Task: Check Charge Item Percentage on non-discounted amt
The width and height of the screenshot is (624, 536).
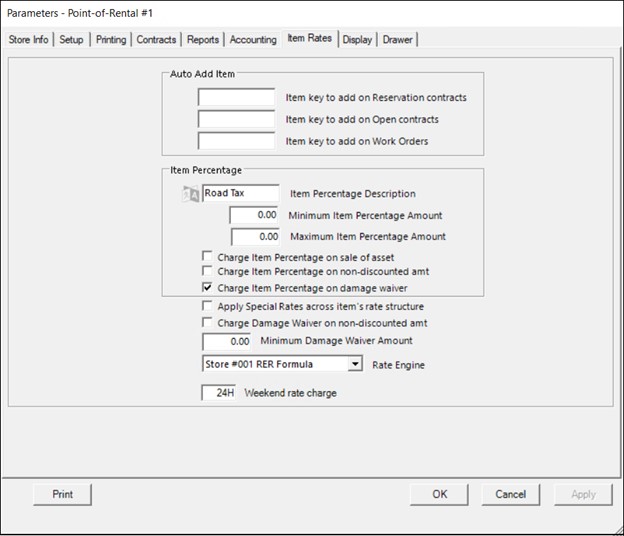Action: click(x=207, y=271)
